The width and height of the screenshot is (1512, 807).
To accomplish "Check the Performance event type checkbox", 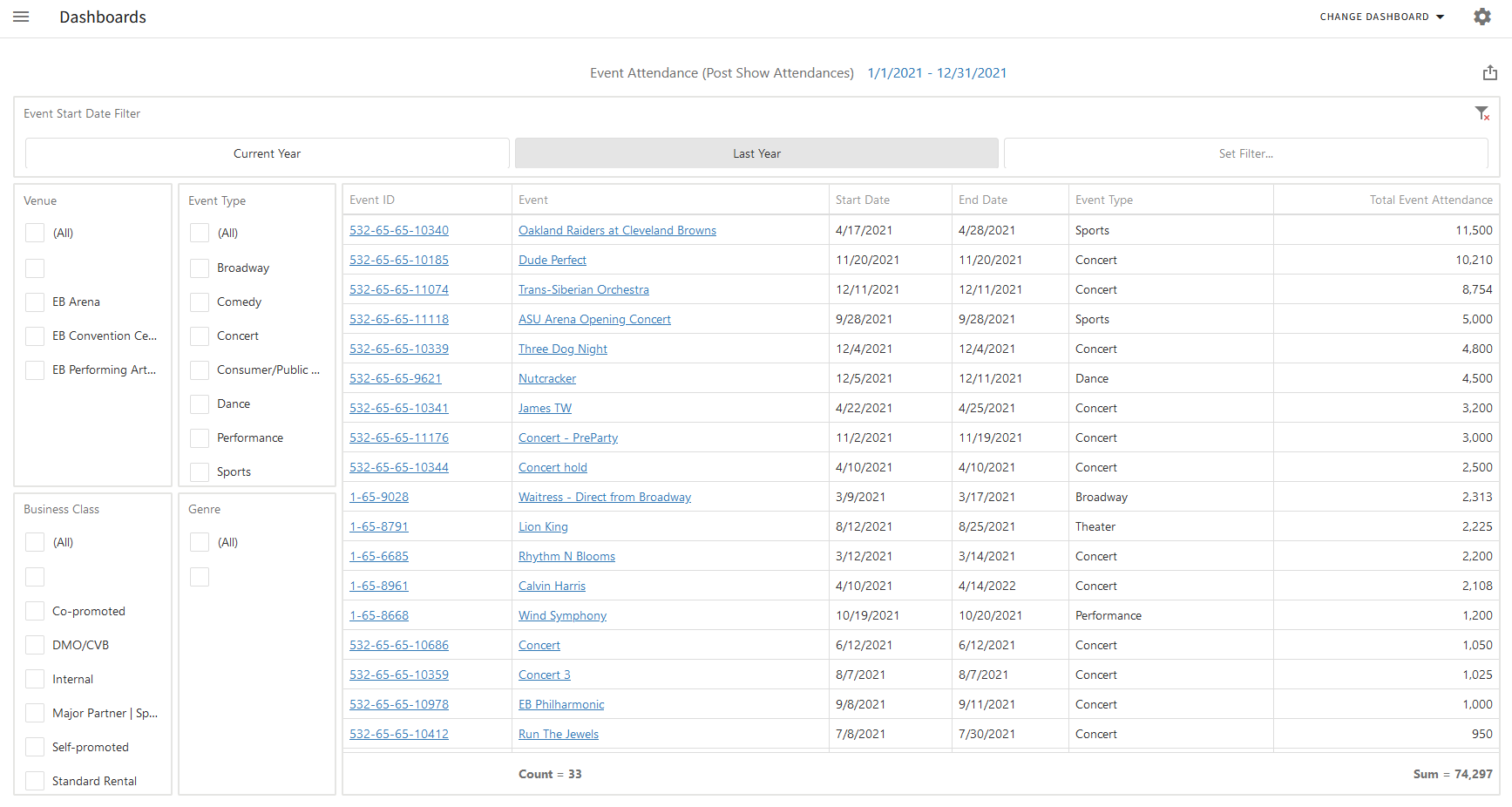I will [x=200, y=437].
